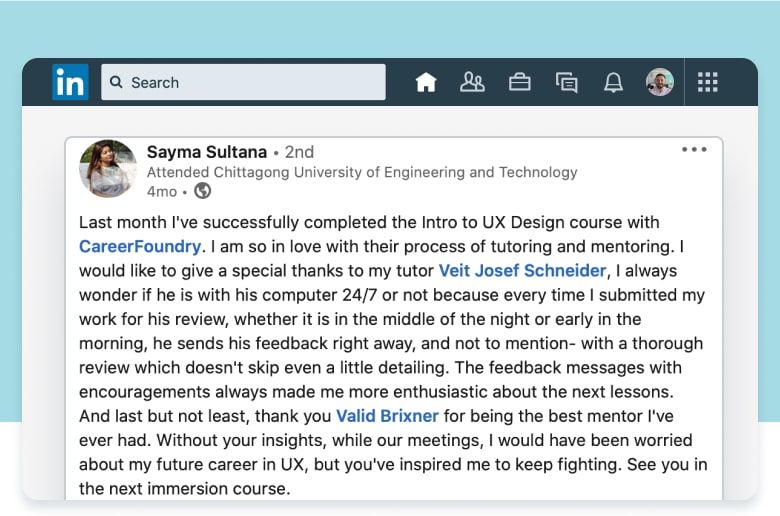Open Sayma Sultana's profile name link
780x516 pixels.
[x=207, y=152]
